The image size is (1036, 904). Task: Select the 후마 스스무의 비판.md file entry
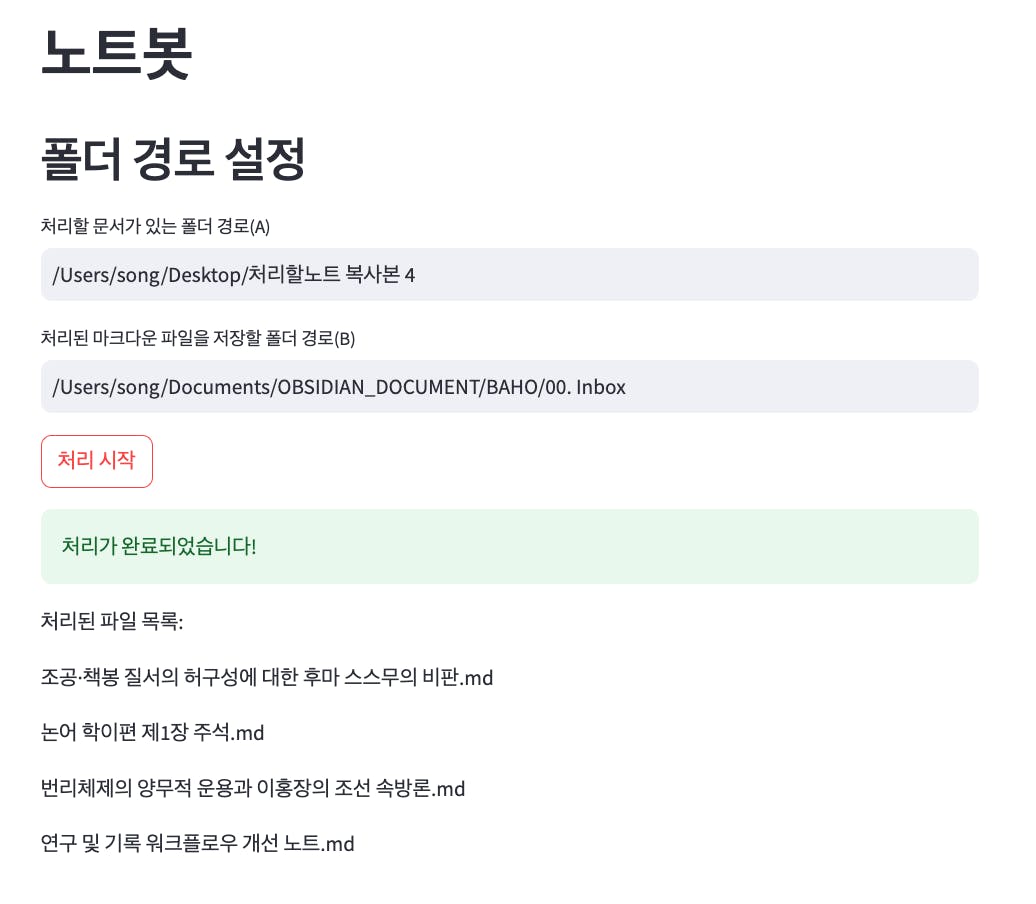(x=267, y=678)
